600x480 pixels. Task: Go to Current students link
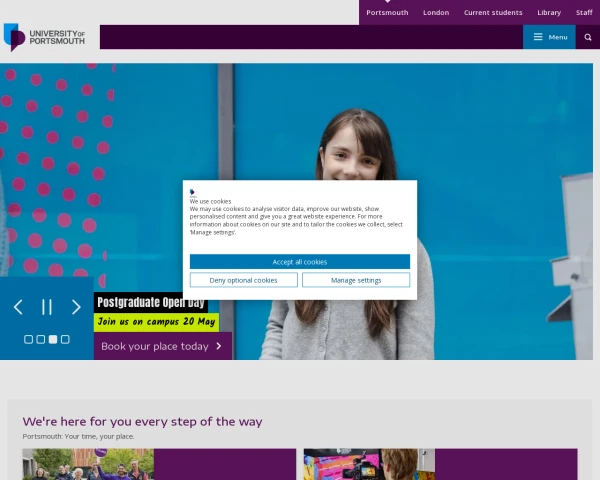pyautogui.click(x=493, y=13)
